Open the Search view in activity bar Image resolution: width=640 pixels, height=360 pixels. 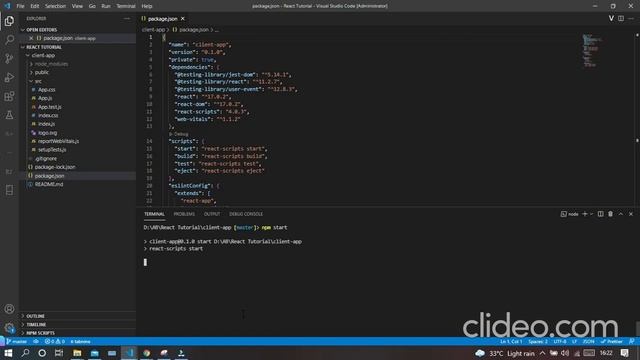point(9,40)
